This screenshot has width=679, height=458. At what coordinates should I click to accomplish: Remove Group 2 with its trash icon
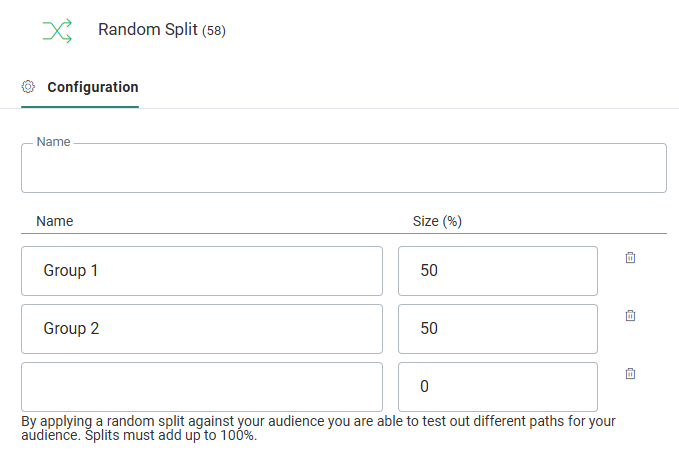point(630,316)
